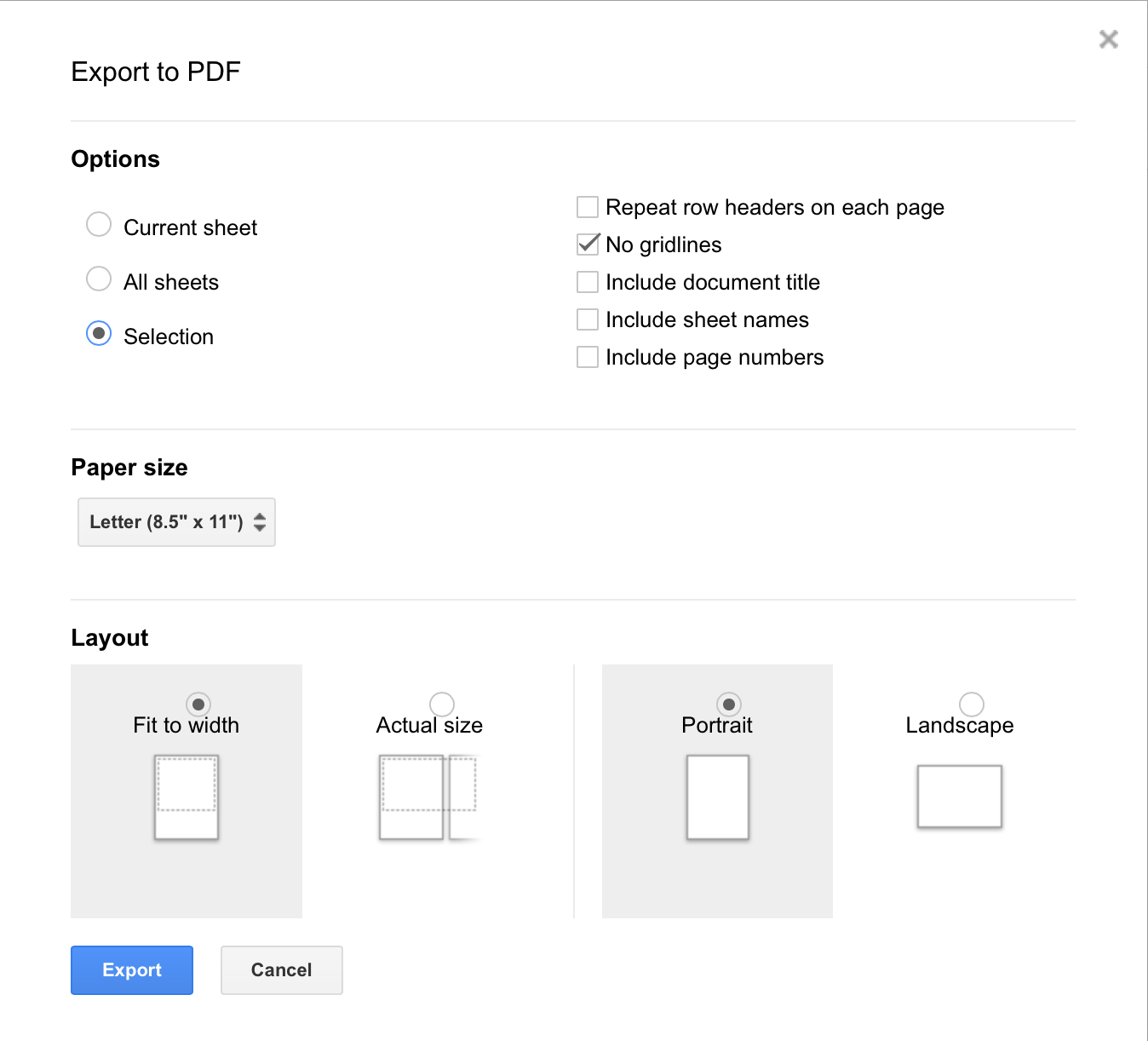This screenshot has width=1148, height=1041.
Task: Close the Export to PDF dialog
Action: 1108,39
